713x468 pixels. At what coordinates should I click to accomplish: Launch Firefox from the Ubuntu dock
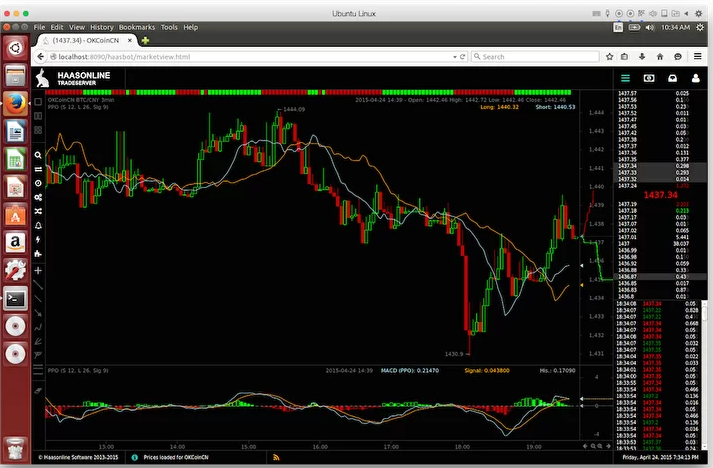click(15, 103)
